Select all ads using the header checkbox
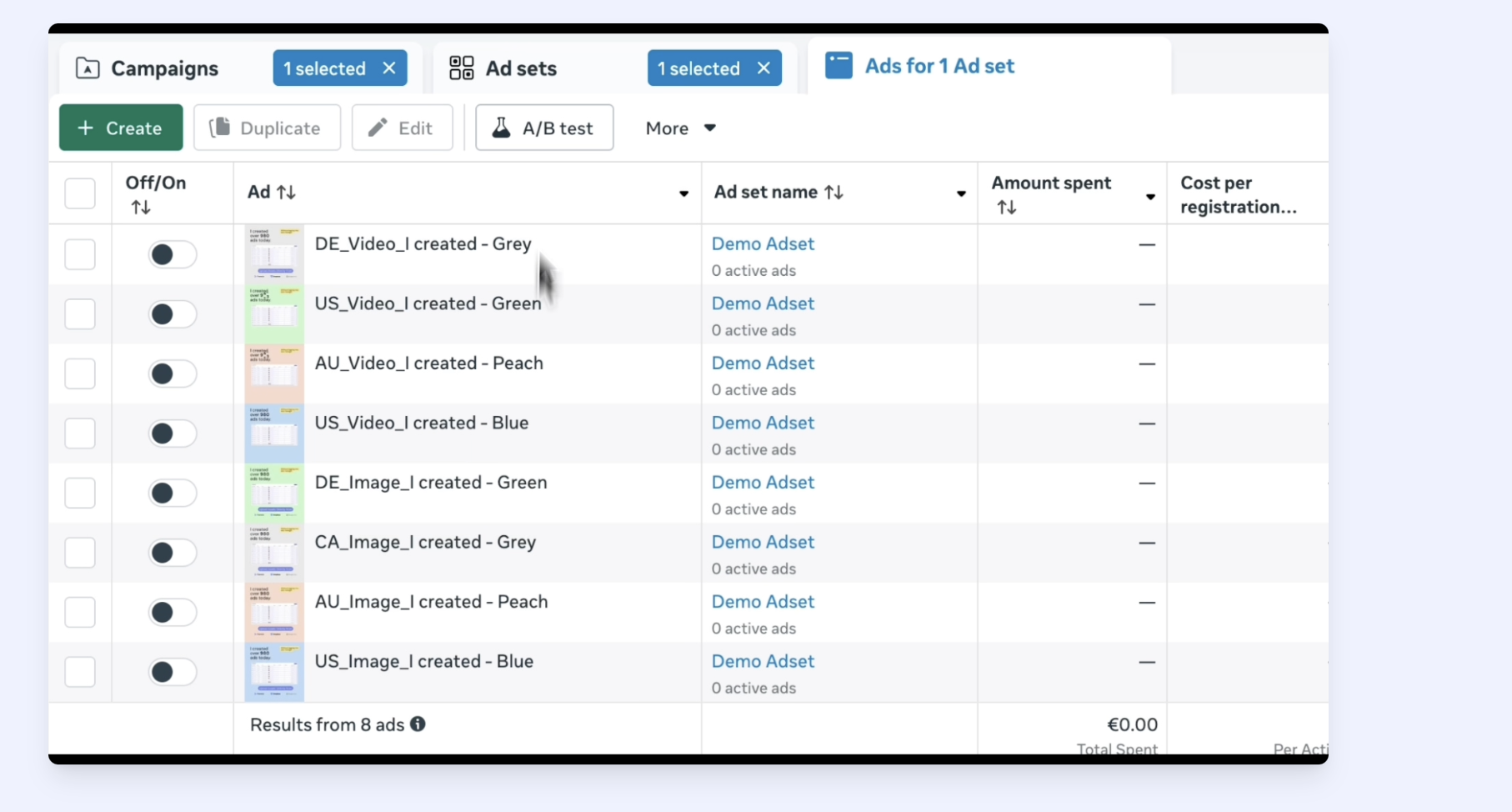1512x812 pixels. (x=79, y=193)
